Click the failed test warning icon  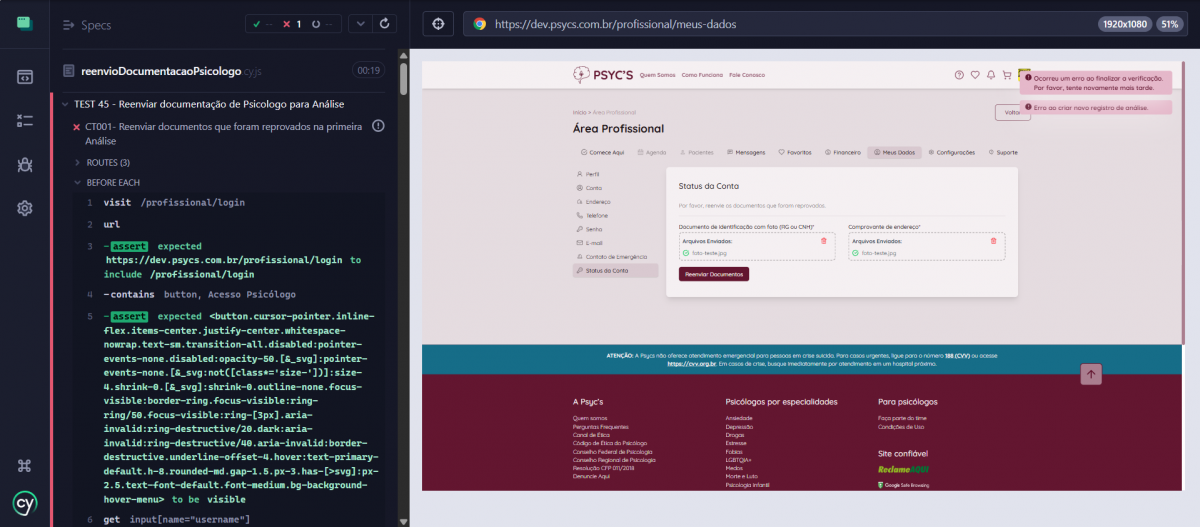pyautogui.click(x=378, y=126)
